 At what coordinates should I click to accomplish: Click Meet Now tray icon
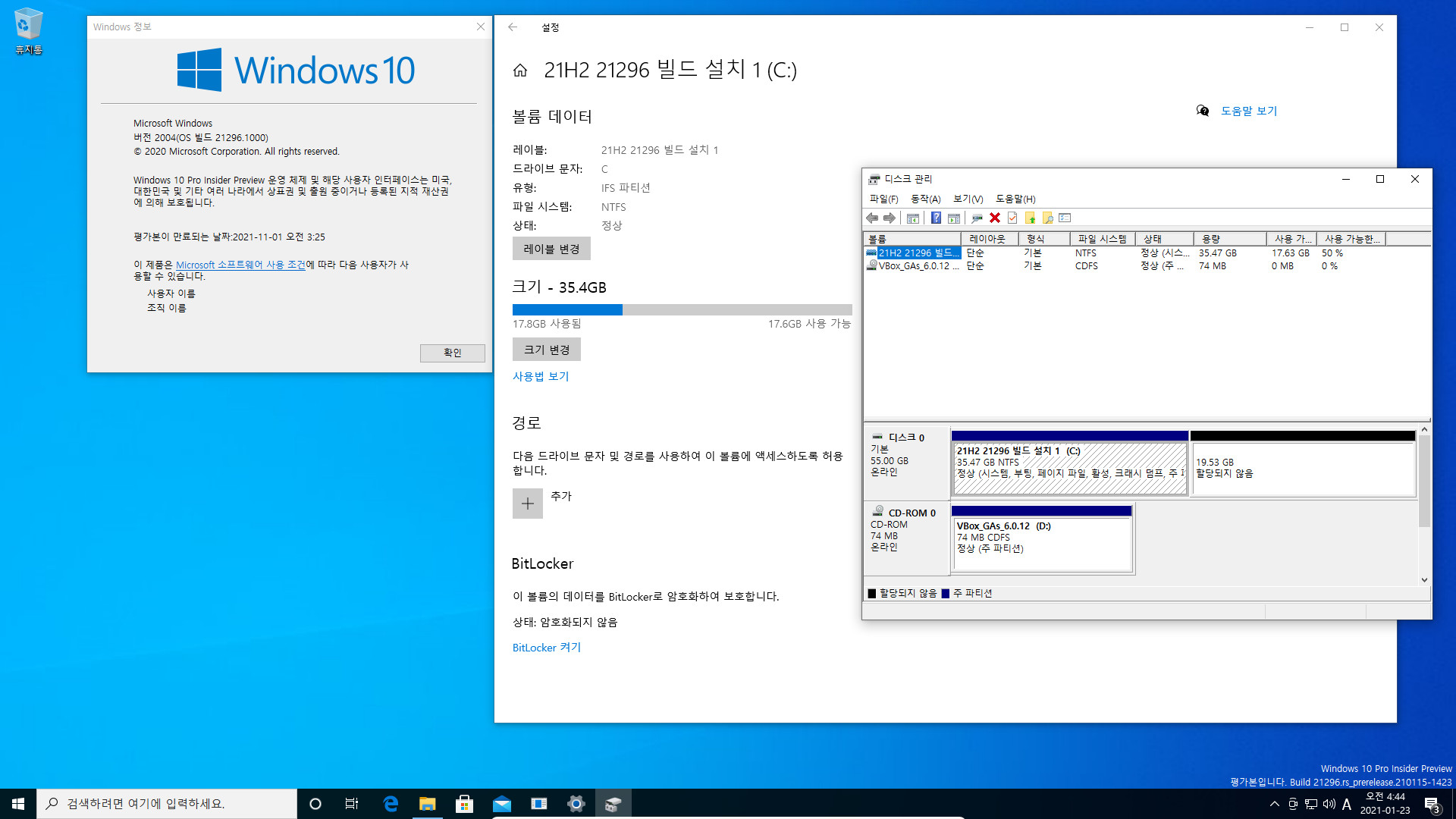(1293, 804)
